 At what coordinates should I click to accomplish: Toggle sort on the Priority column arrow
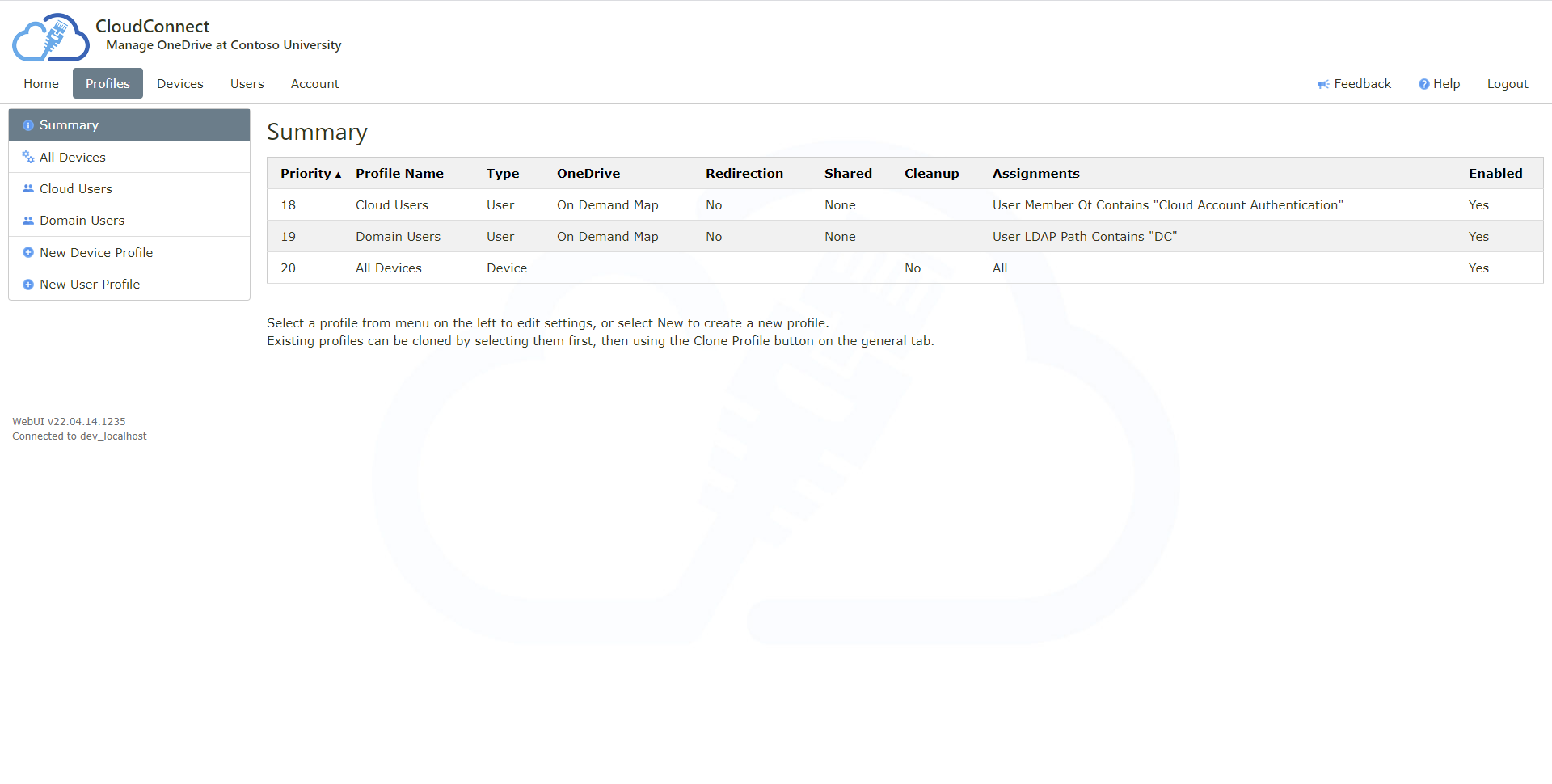pos(338,175)
